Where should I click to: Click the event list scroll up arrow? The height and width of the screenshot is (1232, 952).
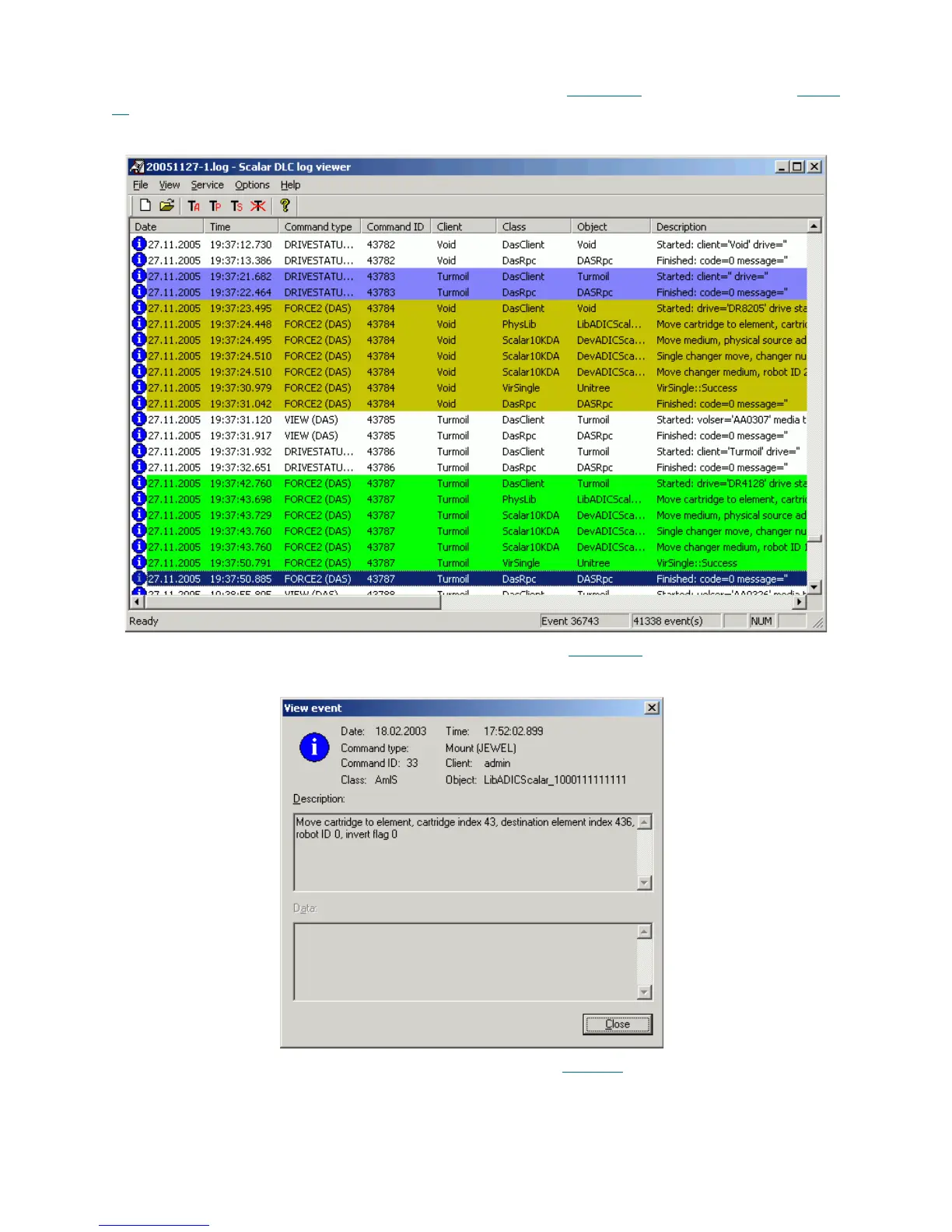point(814,226)
